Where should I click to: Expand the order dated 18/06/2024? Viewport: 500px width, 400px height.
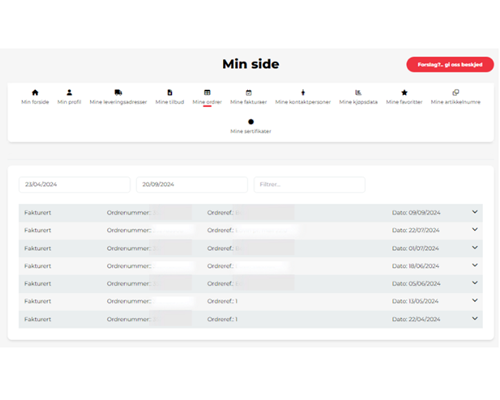[x=475, y=265]
